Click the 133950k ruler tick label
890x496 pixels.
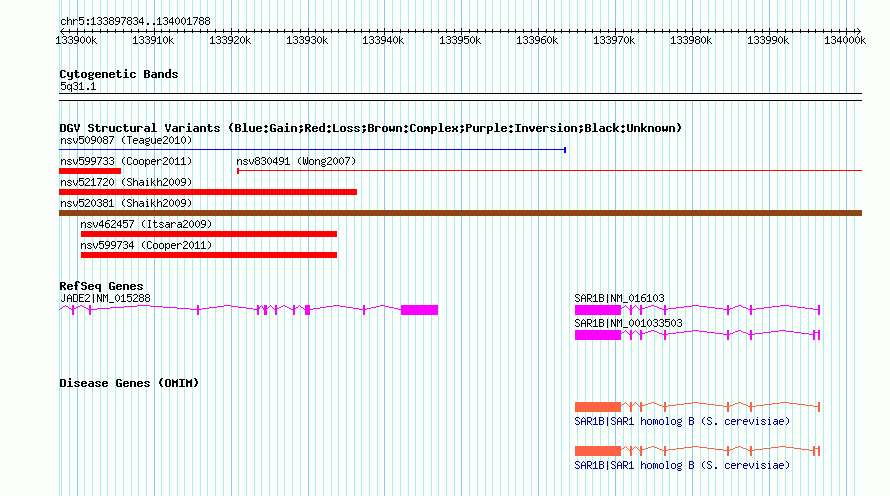[x=460, y=40]
